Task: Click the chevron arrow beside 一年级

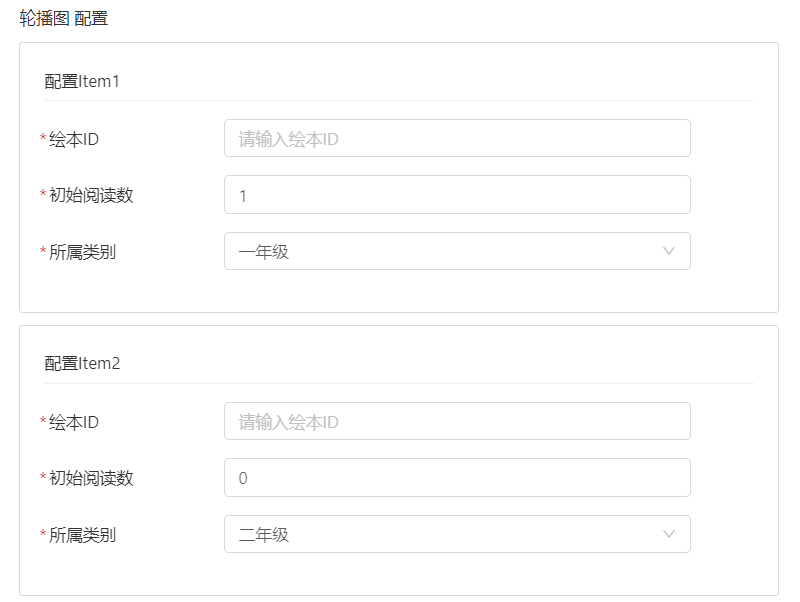Action: 669,252
